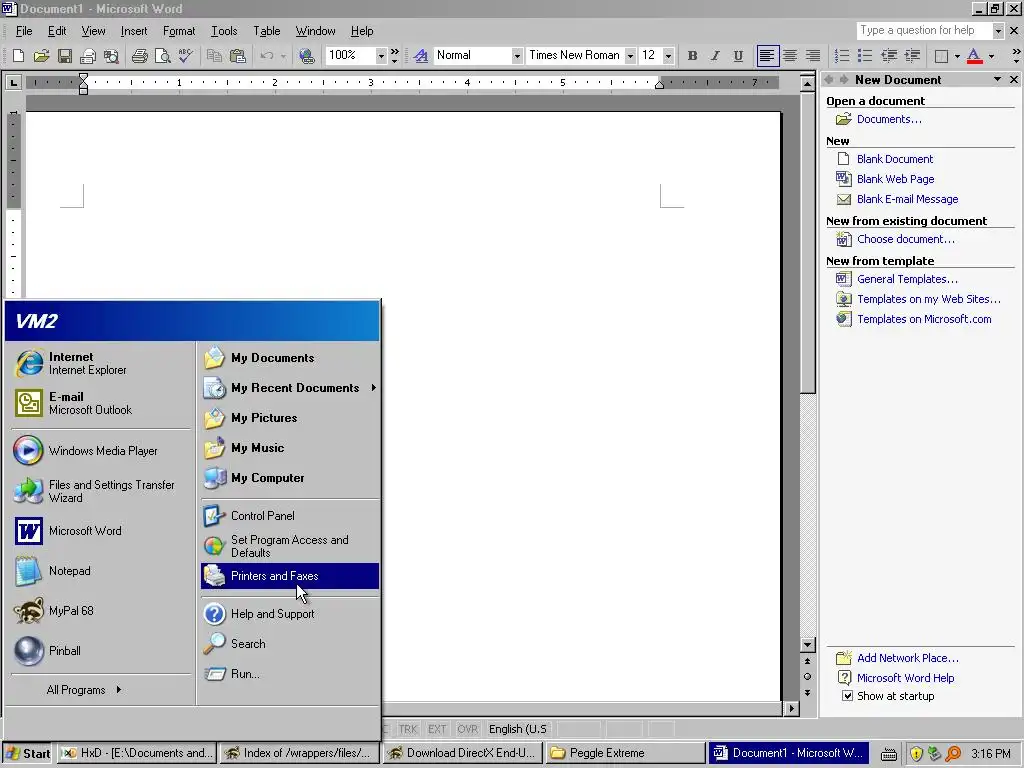
Task: Create a new blank document from toolbar
Action: (x=18, y=56)
